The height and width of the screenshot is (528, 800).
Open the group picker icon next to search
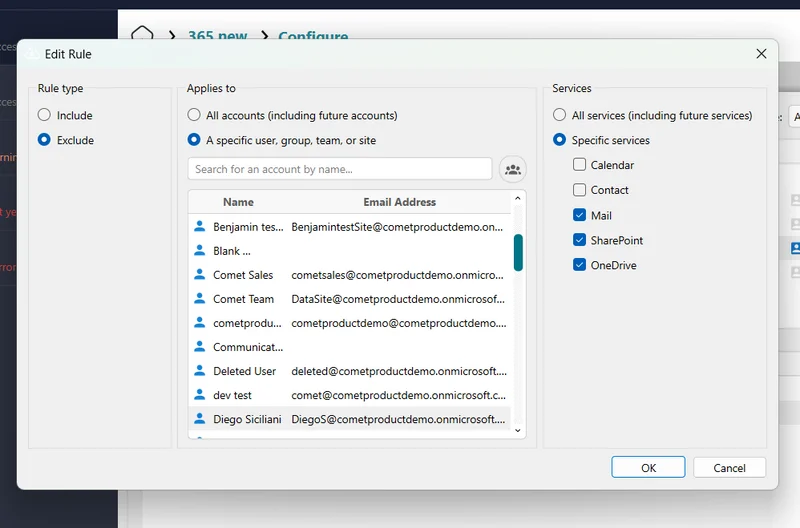click(513, 169)
